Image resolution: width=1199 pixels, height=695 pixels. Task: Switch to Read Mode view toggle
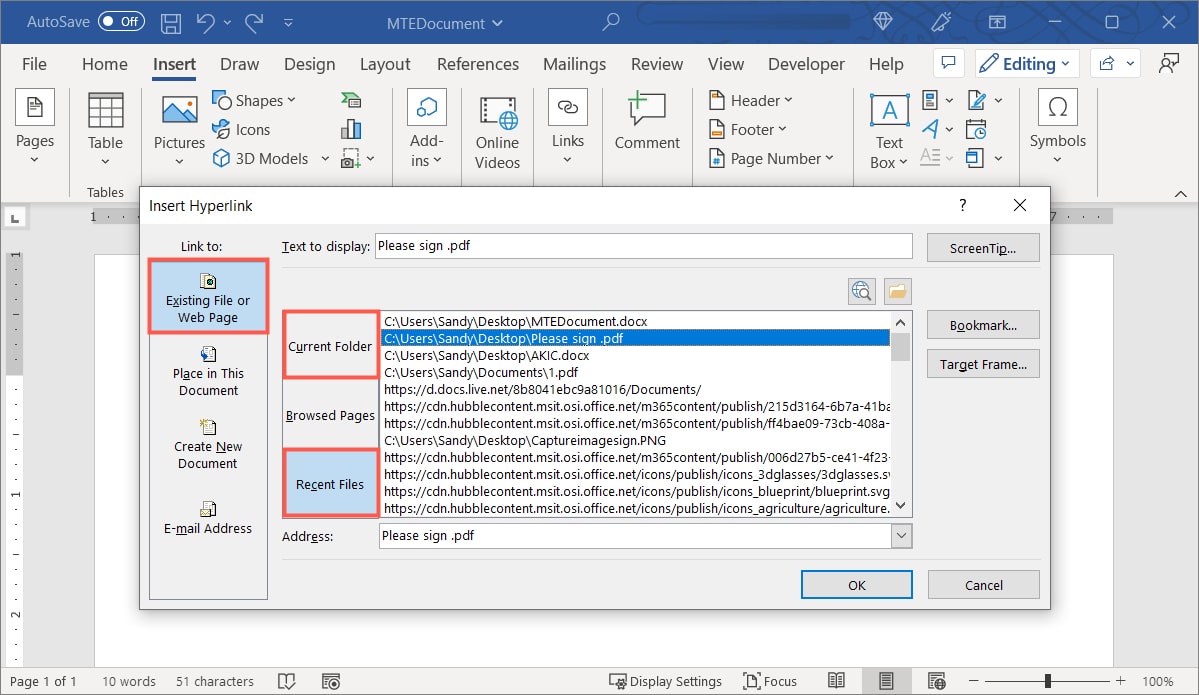[837, 681]
